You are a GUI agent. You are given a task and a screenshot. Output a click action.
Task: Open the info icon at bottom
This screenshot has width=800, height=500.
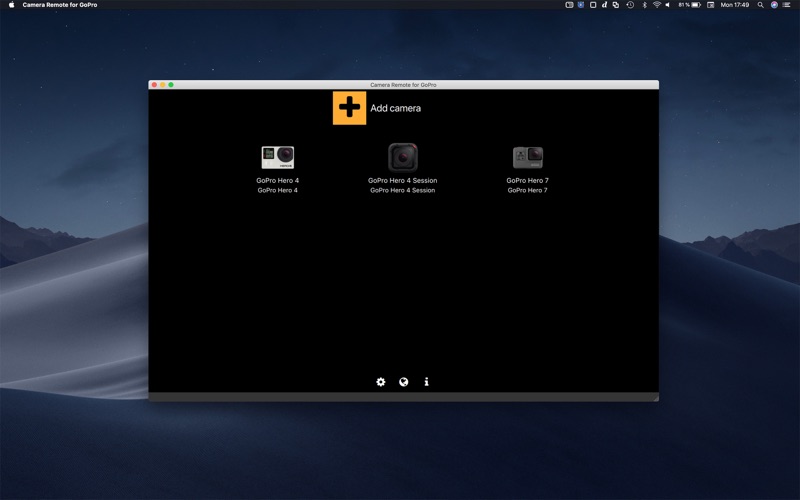coord(426,382)
